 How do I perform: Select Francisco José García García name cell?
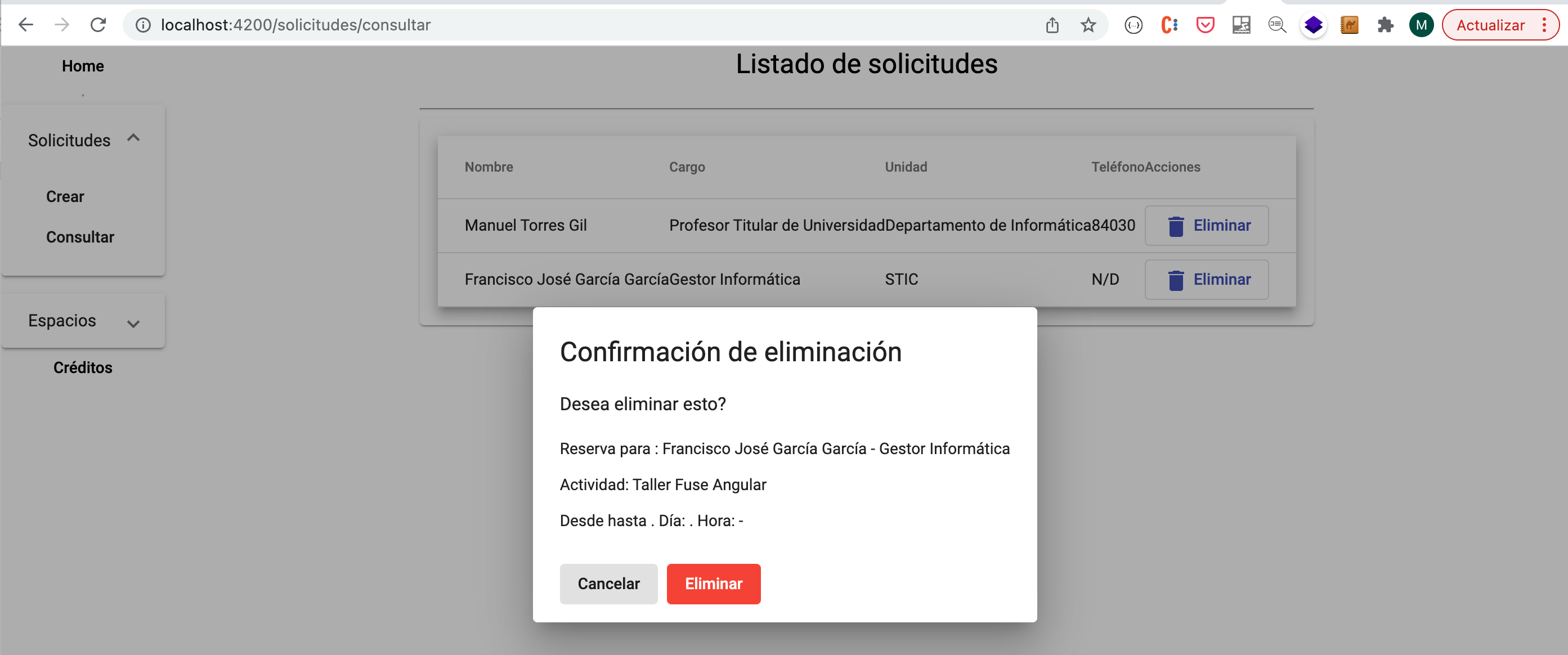567,280
